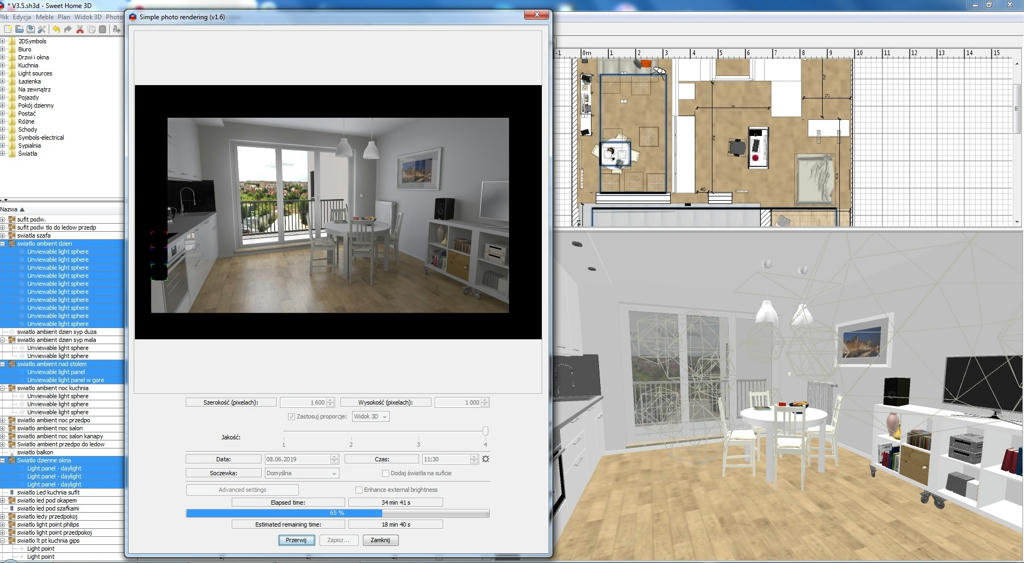1024x563 pixels.
Task: Click the icon of swiatlo light point philips
Action: click(12, 524)
